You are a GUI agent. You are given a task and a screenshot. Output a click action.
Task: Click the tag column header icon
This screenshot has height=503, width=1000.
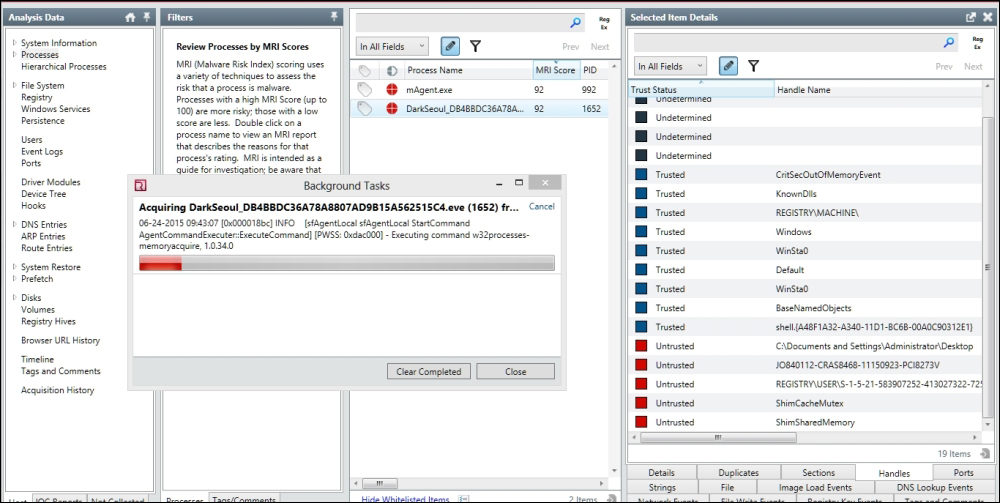pyautogui.click(x=364, y=70)
